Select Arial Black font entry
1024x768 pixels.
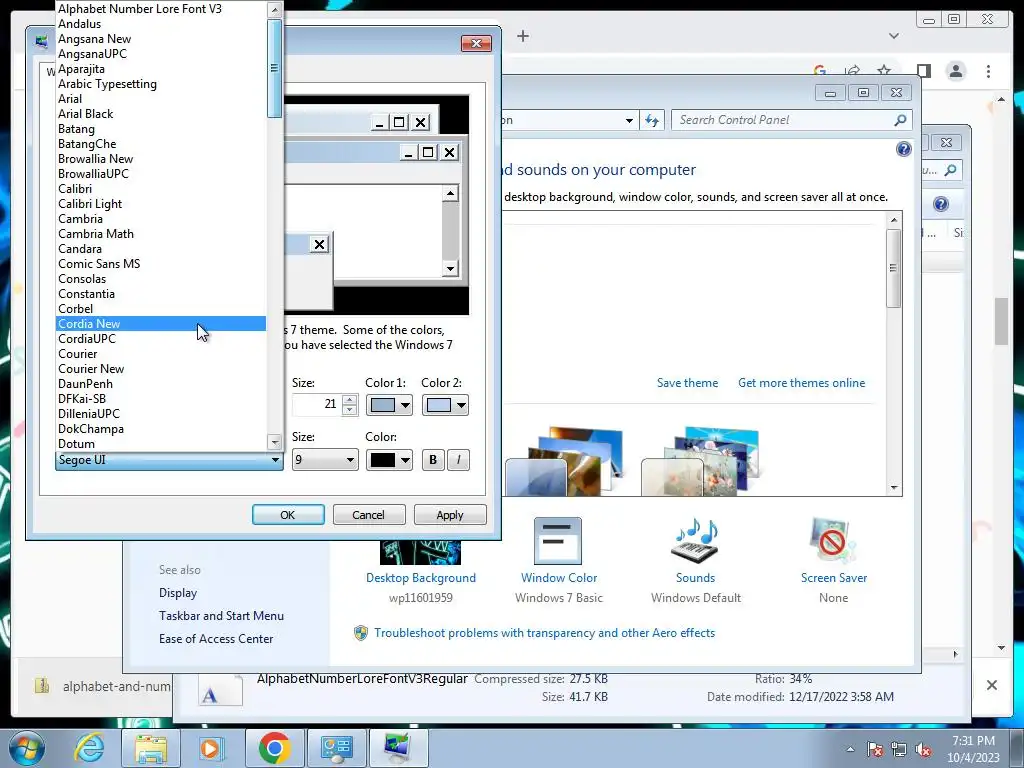[x=161, y=114]
